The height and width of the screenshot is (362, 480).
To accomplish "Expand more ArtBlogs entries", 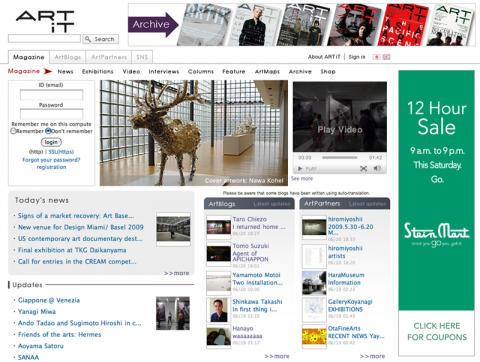I will (x=277, y=356).
